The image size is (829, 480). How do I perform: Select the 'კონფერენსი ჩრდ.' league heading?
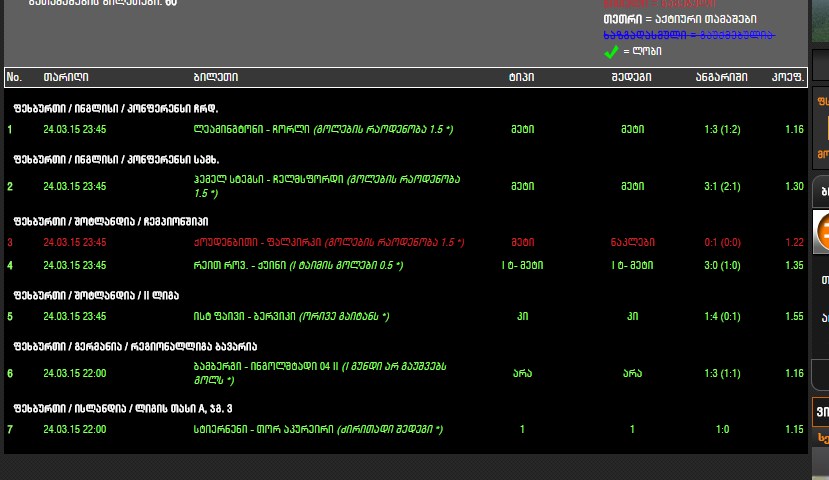pyautogui.click(x=116, y=108)
